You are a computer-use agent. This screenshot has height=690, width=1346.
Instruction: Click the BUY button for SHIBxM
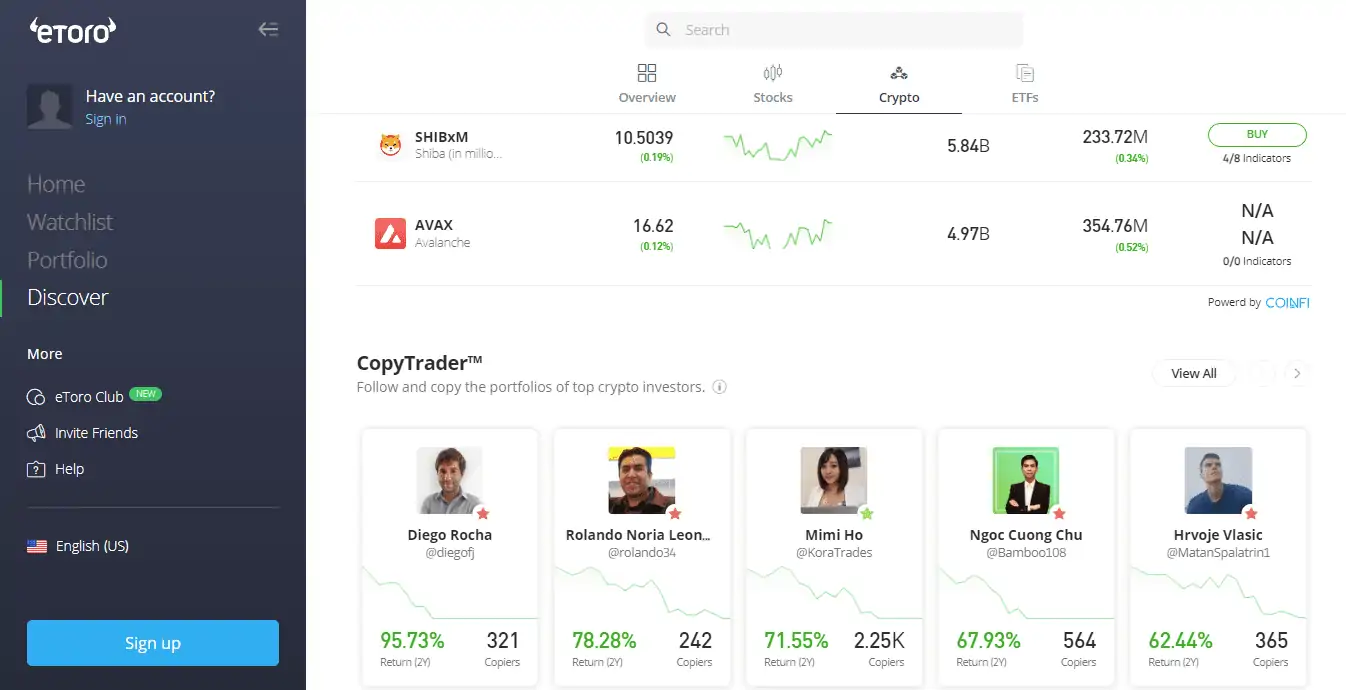[1257, 135]
